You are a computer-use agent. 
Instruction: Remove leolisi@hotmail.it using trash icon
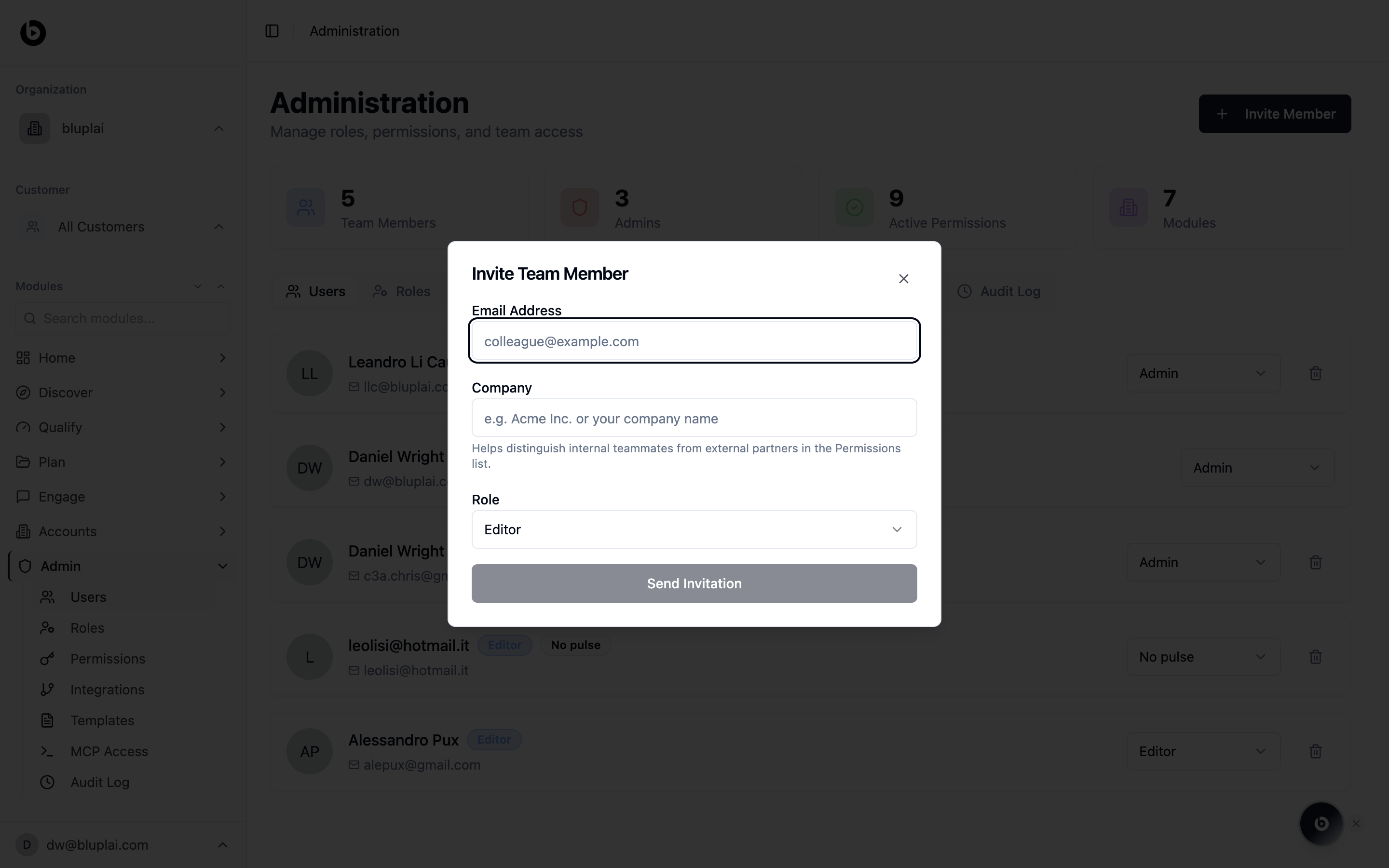1316,657
